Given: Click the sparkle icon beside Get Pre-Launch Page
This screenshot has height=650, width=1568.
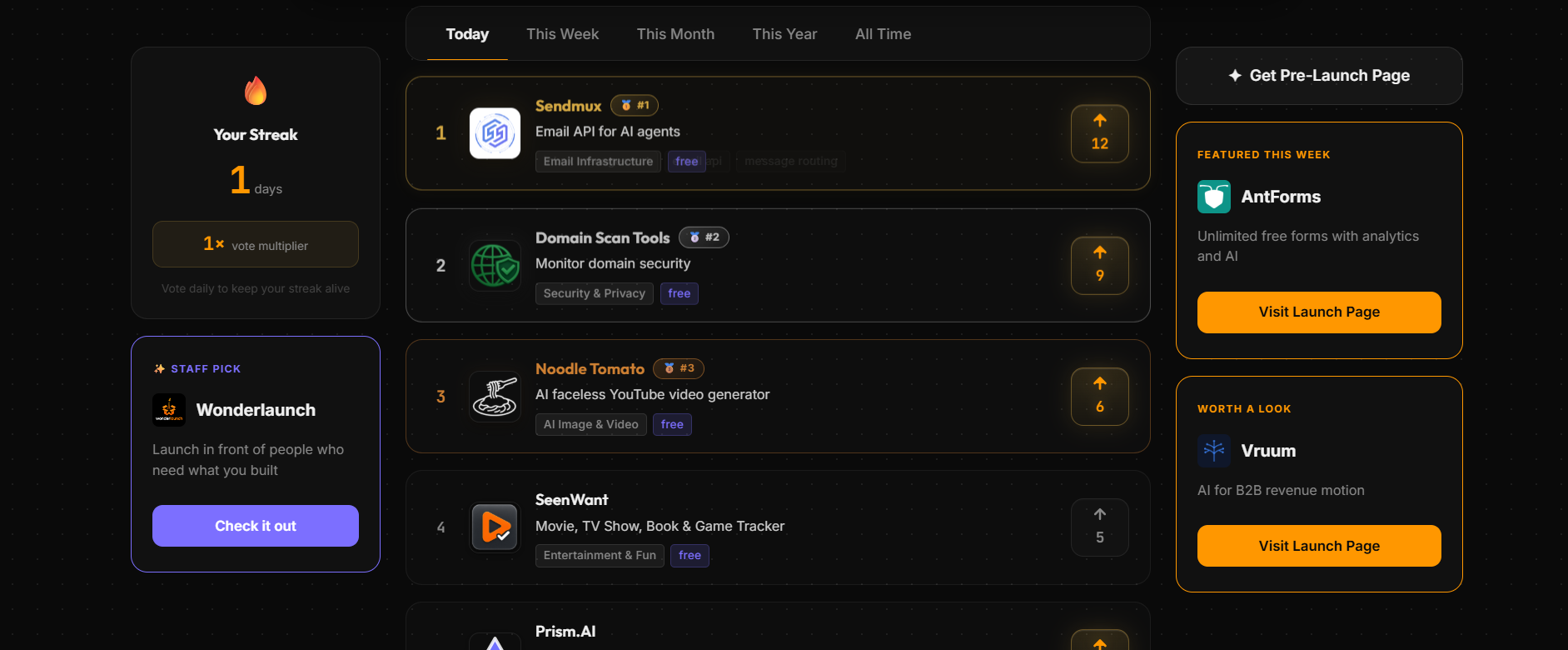Looking at the screenshot, I should [1235, 76].
